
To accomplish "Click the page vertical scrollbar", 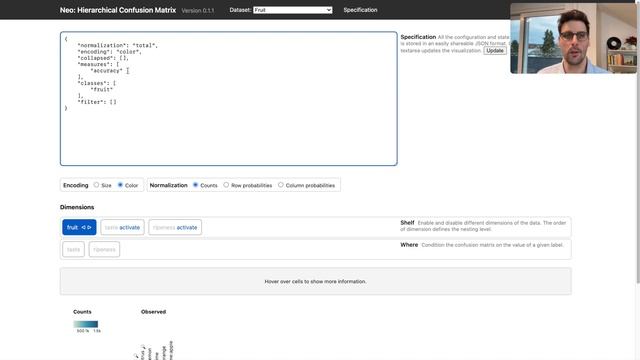I will tap(638, 143).
